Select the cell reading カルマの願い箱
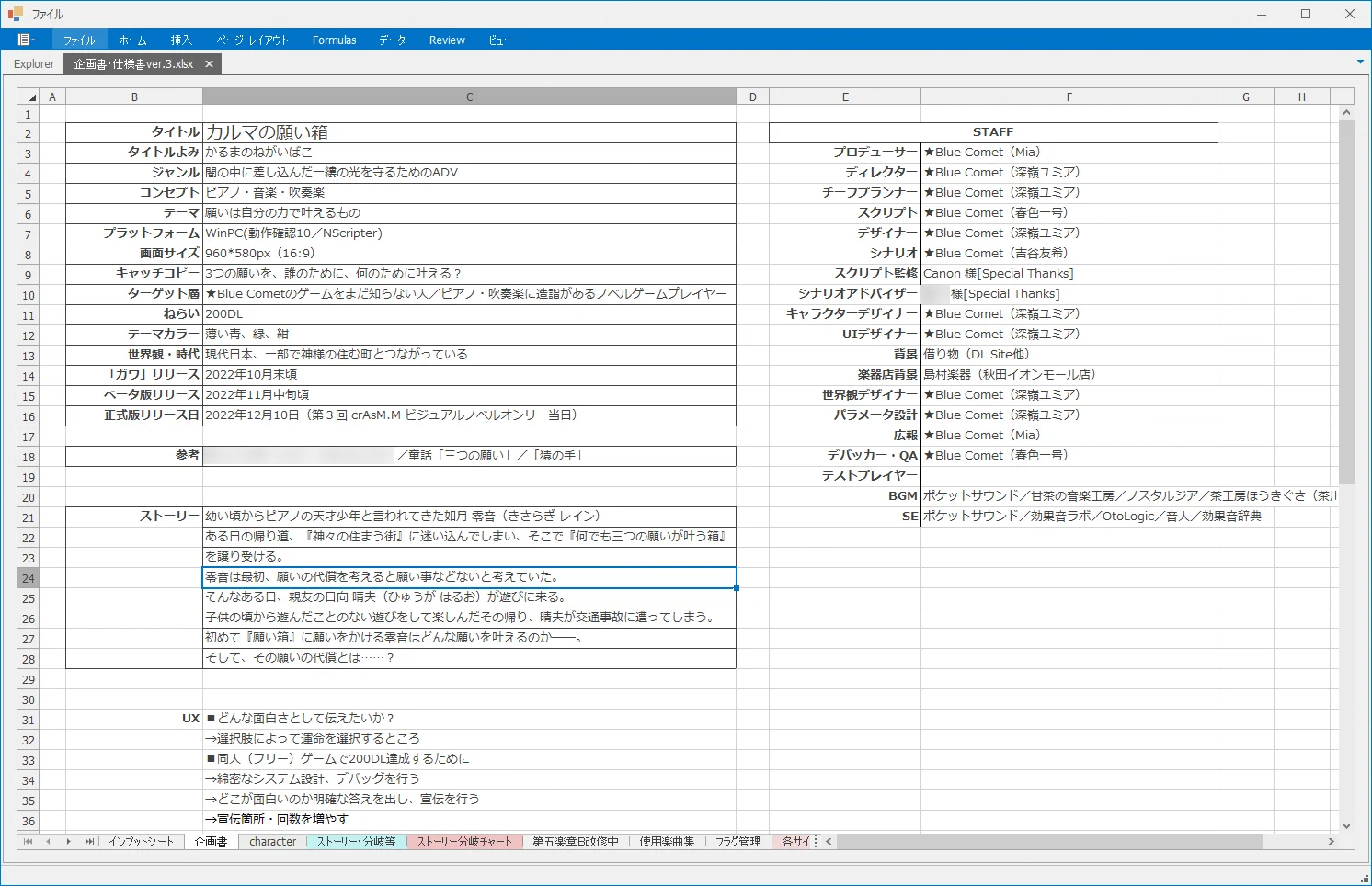Viewport: 1372px width, 886px height. [470, 132]
